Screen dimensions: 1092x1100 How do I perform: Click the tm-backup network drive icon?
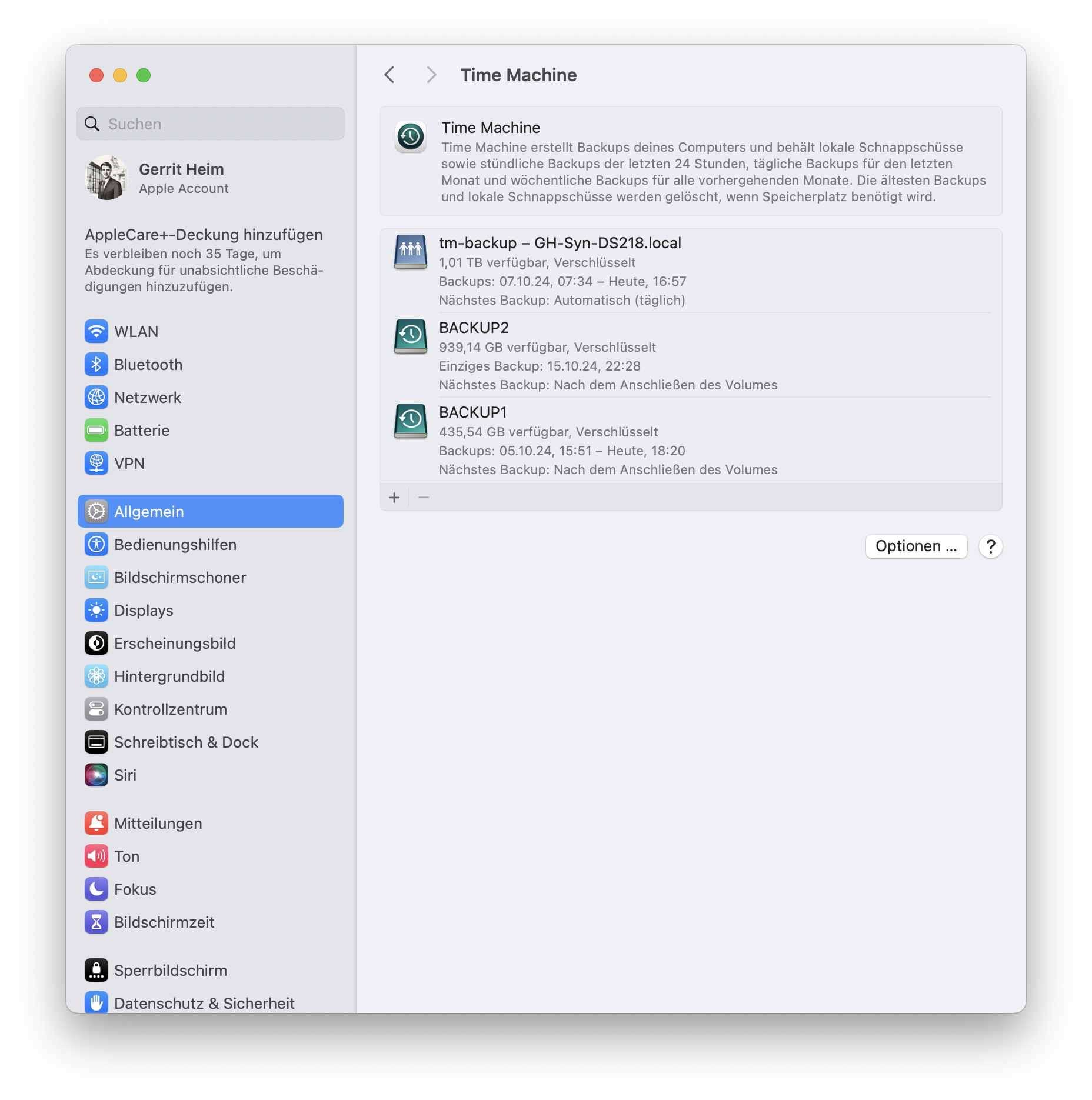coord(410,252)
